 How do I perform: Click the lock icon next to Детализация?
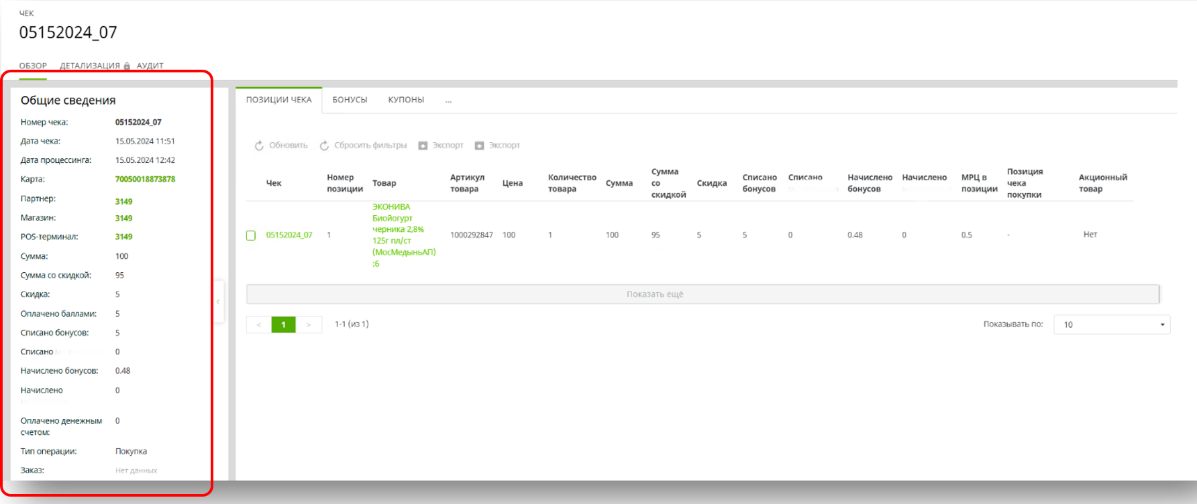pos(127,66)
